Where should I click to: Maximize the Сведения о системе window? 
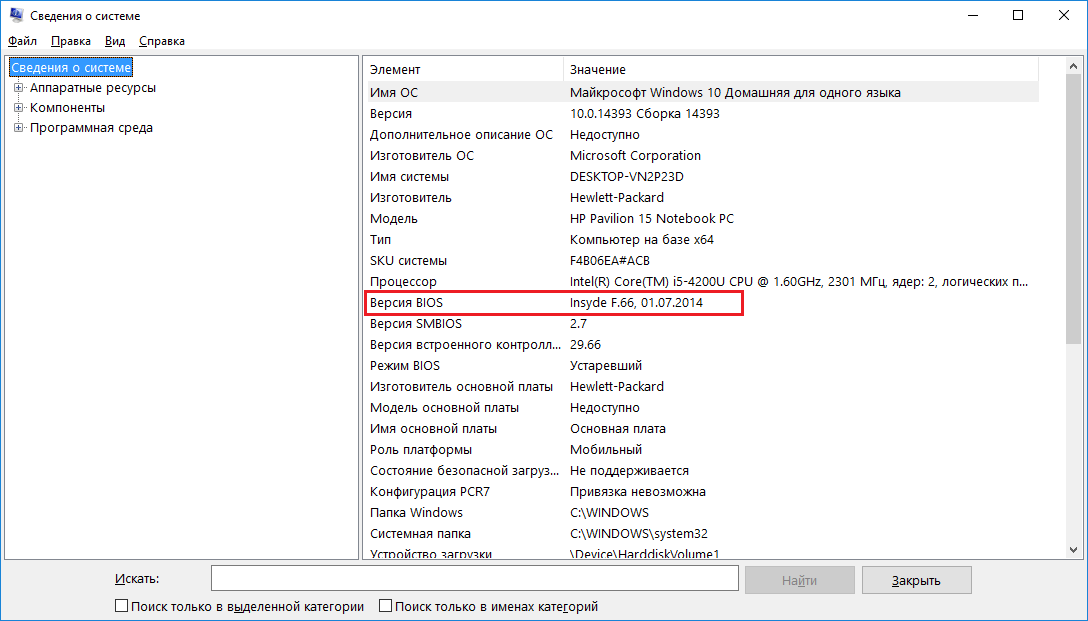tap(1018, 15)
